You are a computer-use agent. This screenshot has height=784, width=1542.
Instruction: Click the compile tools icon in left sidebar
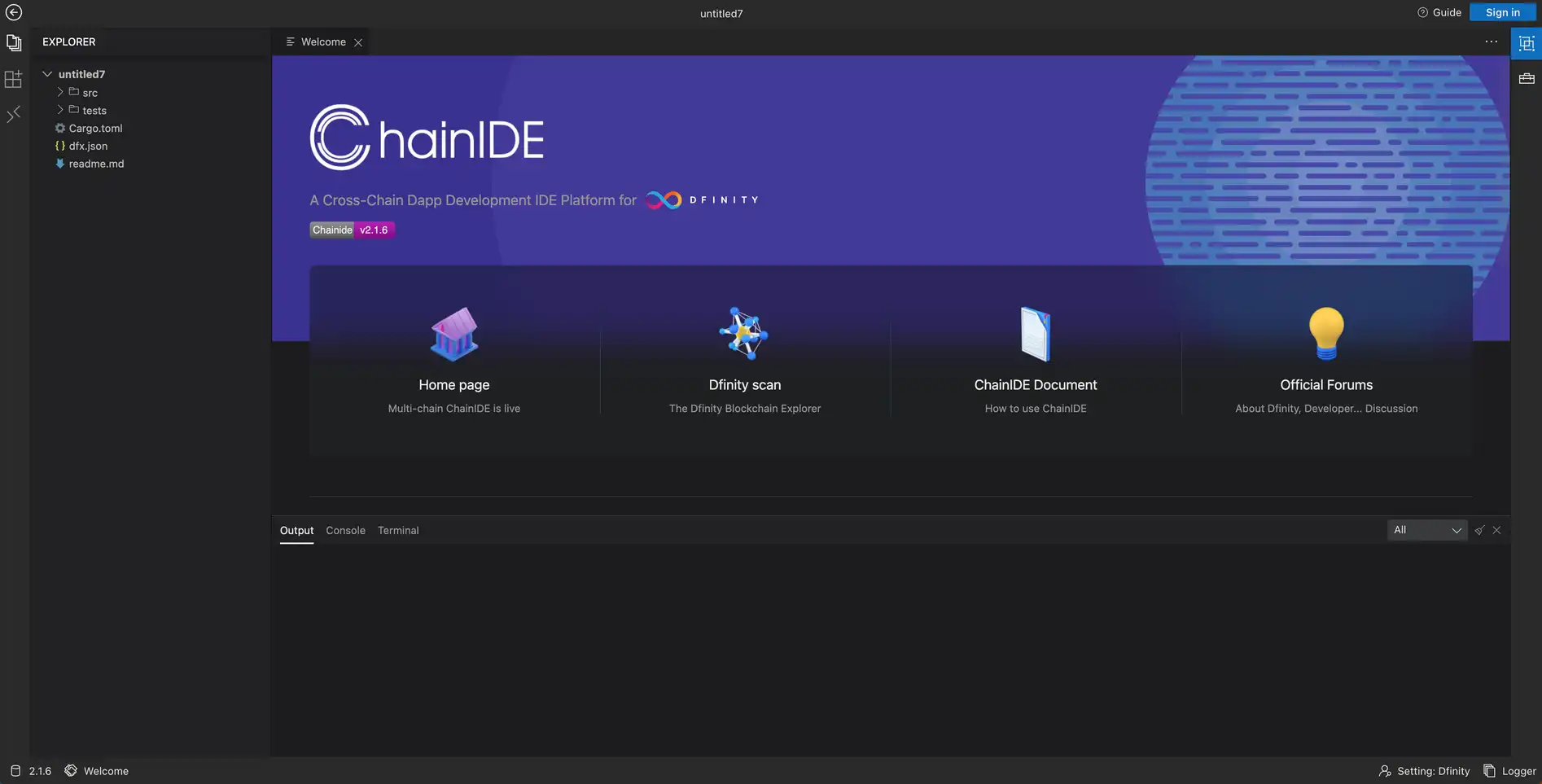tap(14, 115)
